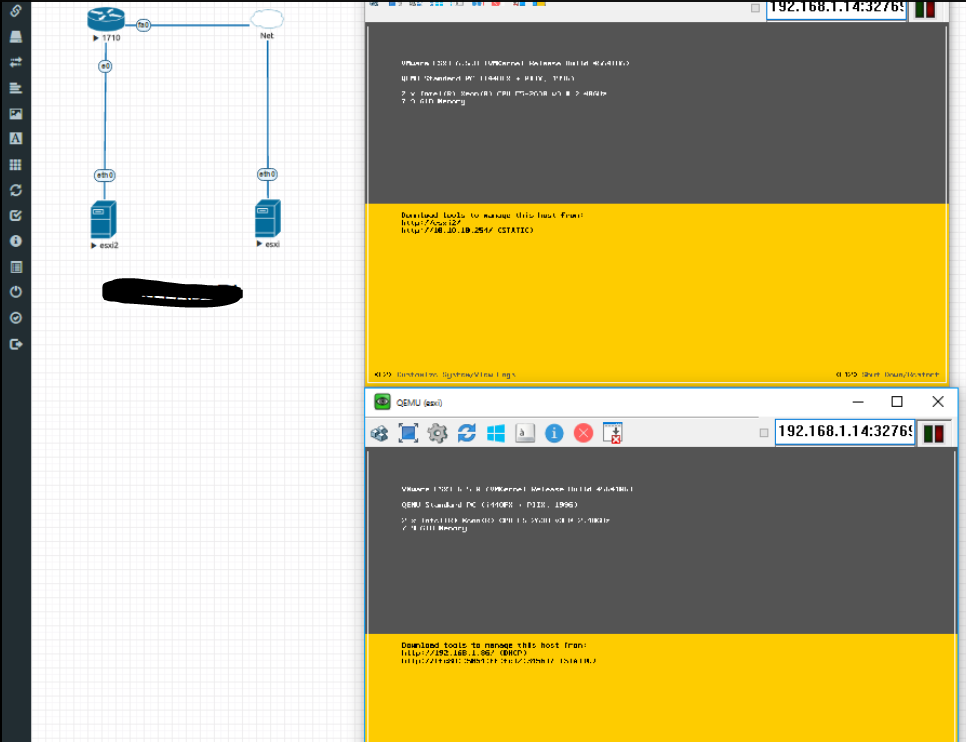Toggle fullscreen in QEMU (esxi) viewer
The image size is (966, 742).
pyautogui.click(x=408, y=433)
